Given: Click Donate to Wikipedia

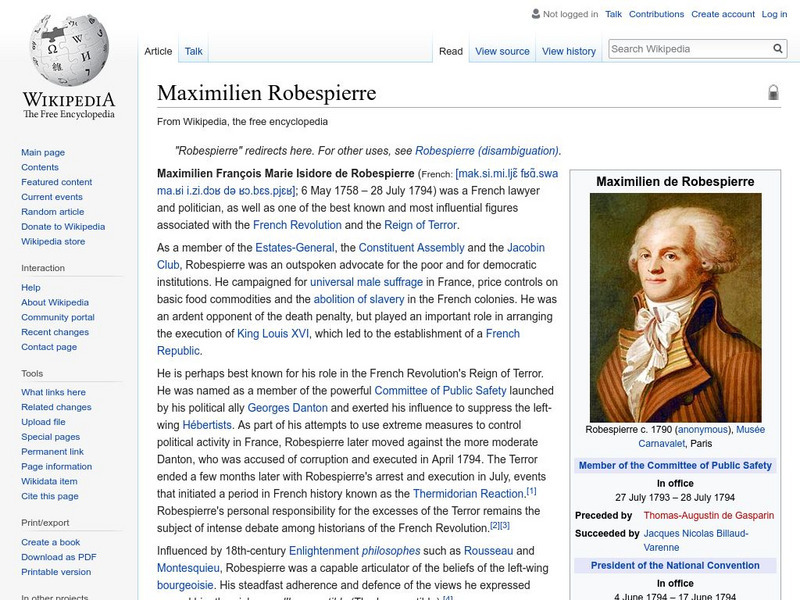Looking at the screenshot, I should point(63,226).
